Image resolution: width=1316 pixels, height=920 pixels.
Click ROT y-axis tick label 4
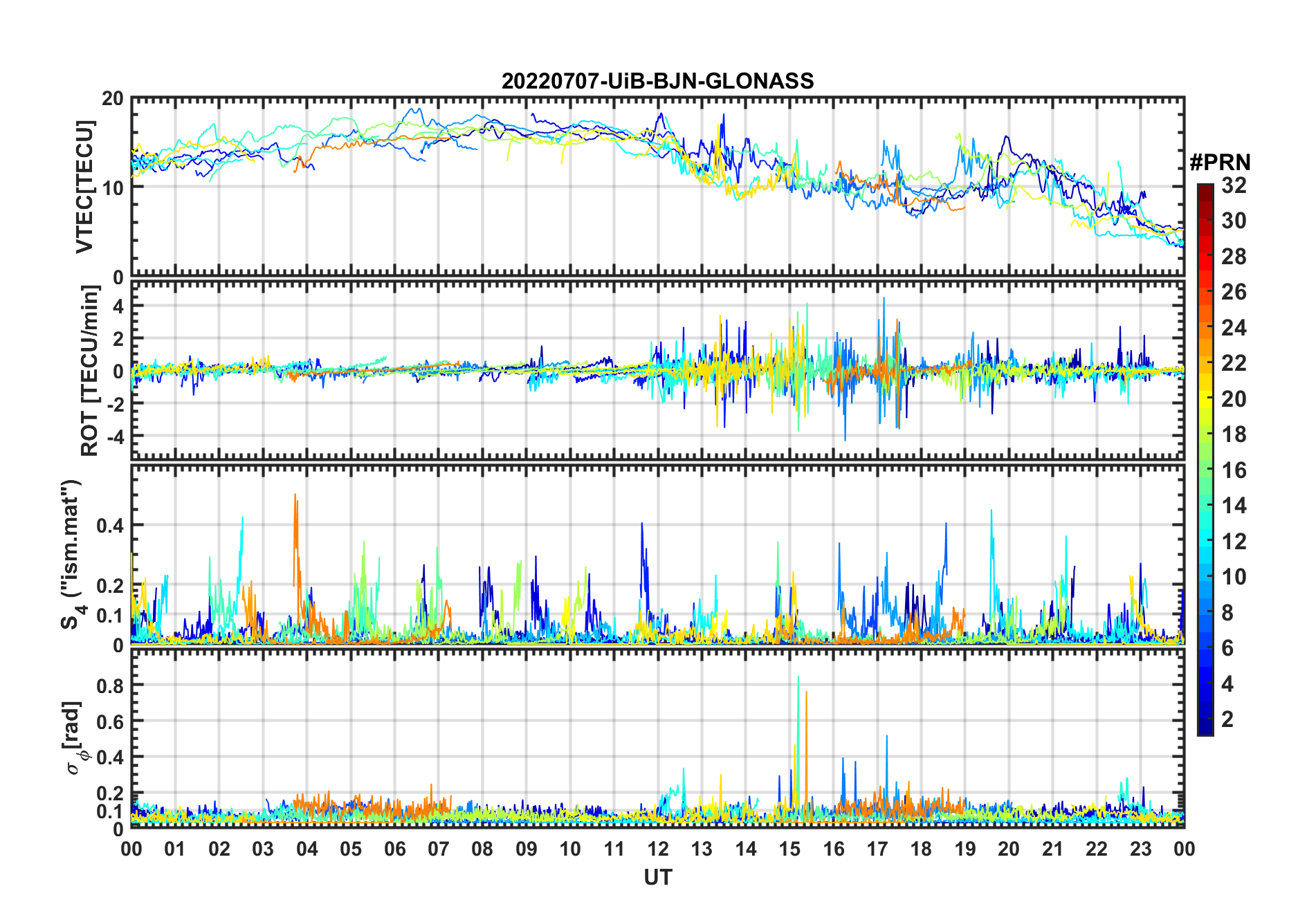(118, 306)
